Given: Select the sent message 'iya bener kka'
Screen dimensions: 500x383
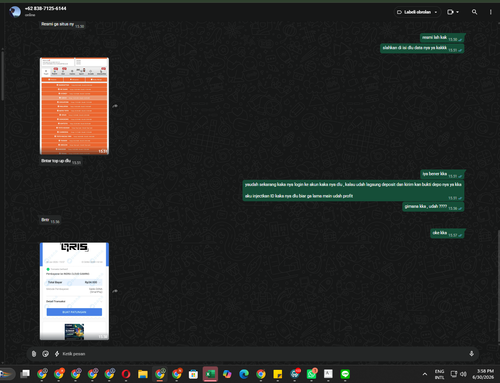Looking at the screenshot, I should click(442, 174).
